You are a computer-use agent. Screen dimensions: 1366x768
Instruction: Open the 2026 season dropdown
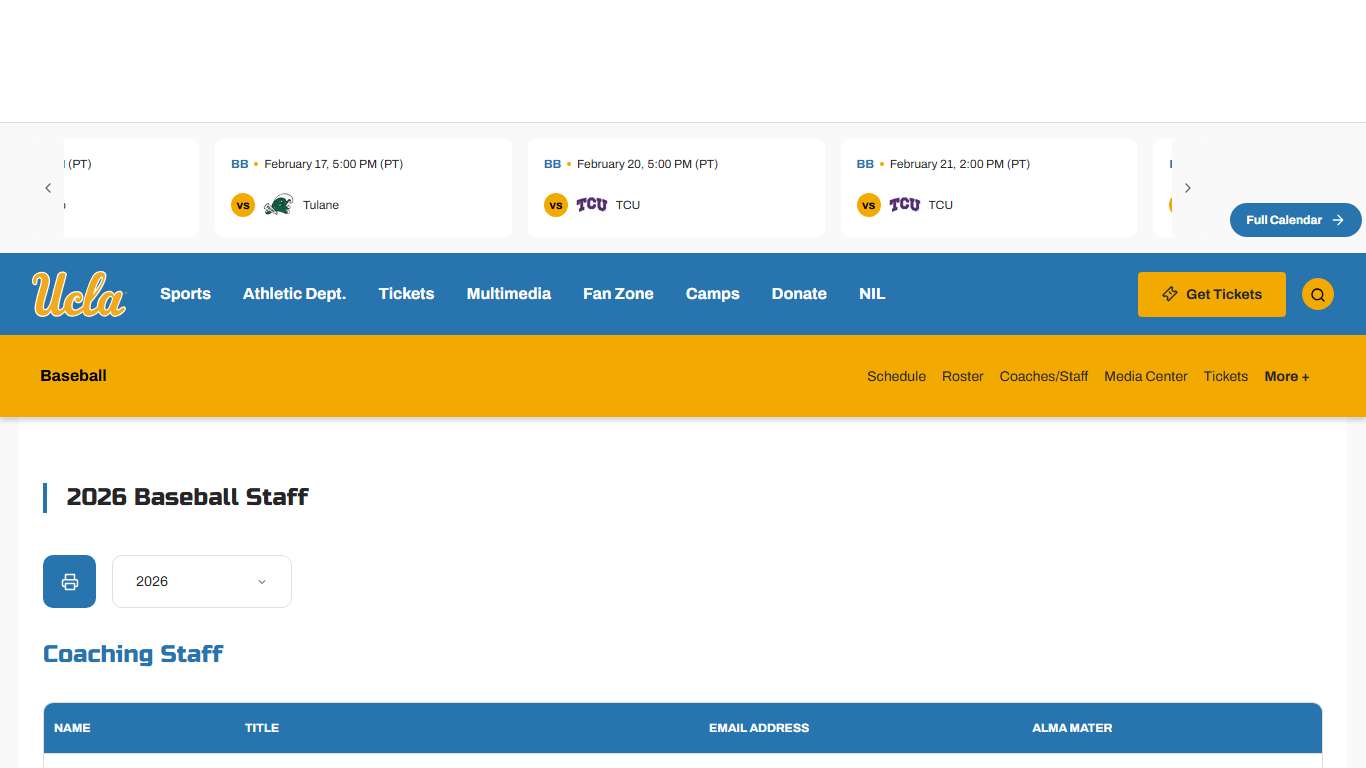(x=202, y=581)
